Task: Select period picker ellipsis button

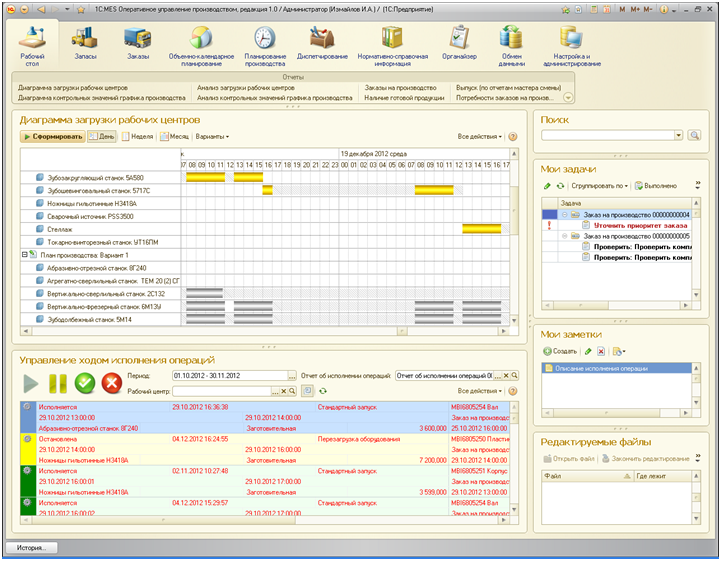Action: pos(292,376)
